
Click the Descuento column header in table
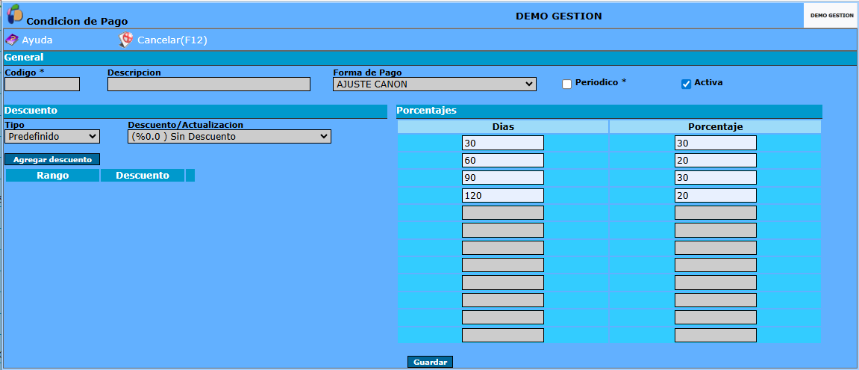[142, 175]
